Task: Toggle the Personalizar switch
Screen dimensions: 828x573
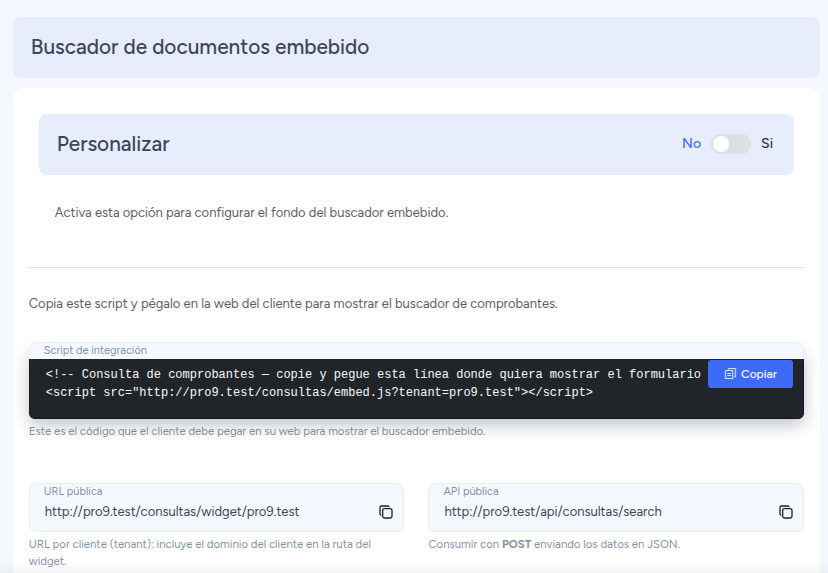Action: click(730, 144)
